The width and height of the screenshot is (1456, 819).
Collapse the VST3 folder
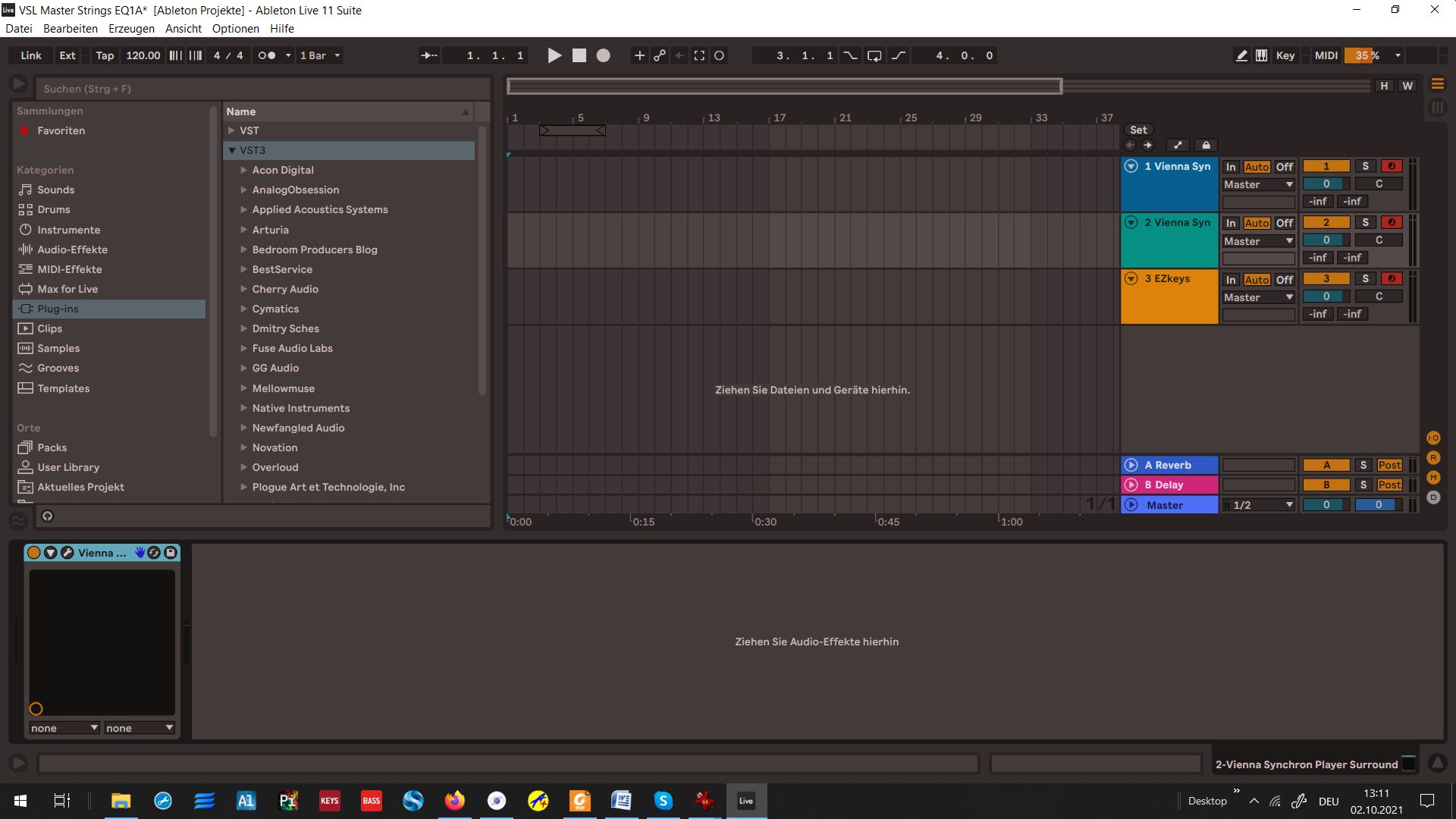tap(232, 150)
